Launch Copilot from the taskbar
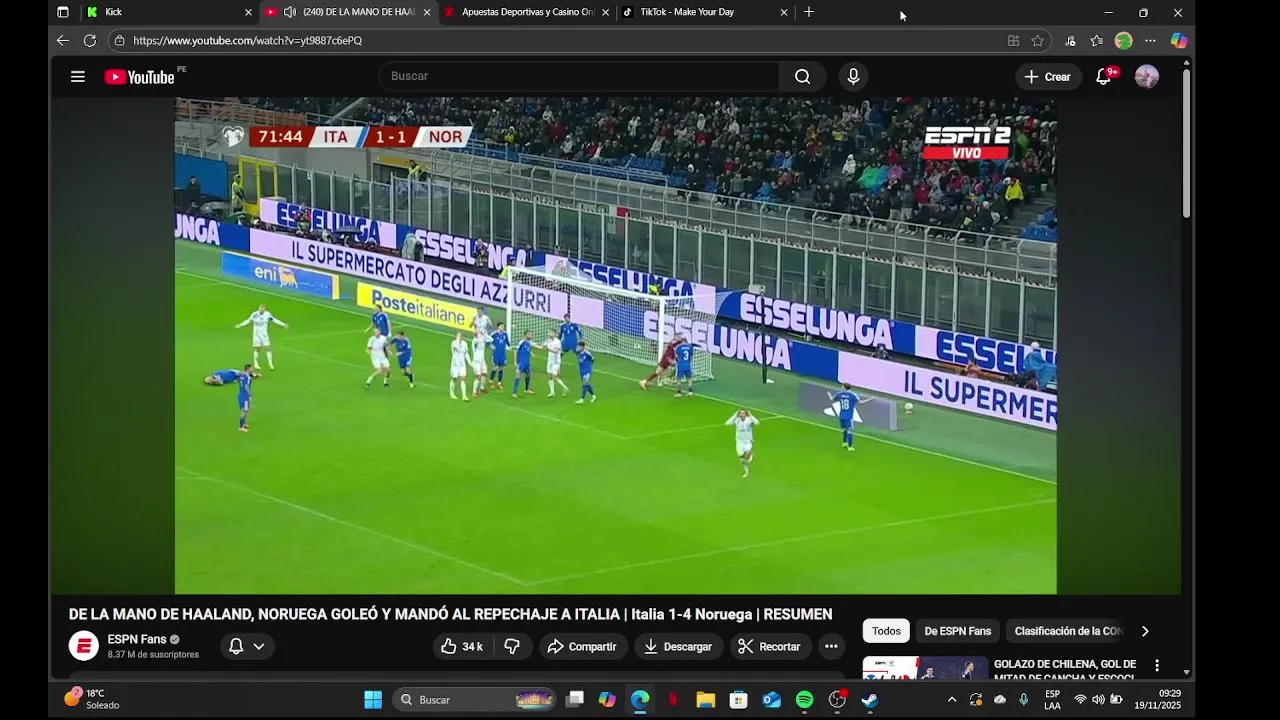This screenshot has width=1280, height=720. (607, 700)
